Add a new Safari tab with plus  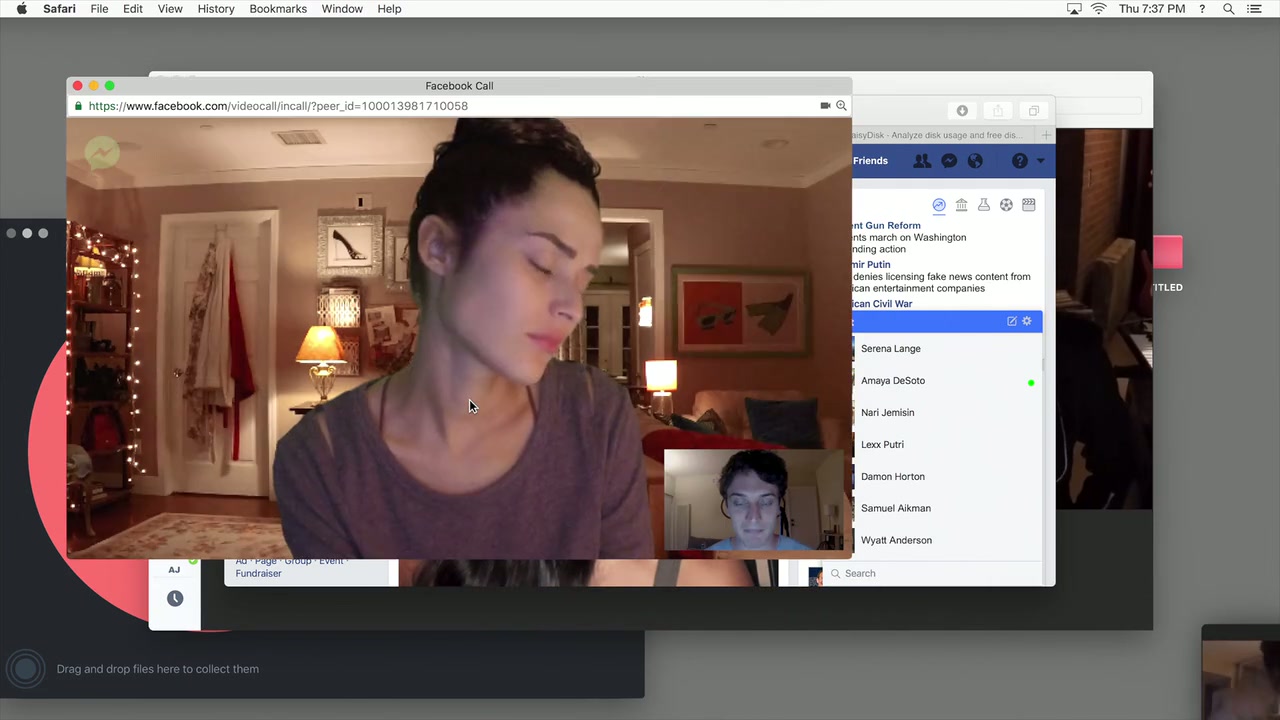coord(1046,135)
